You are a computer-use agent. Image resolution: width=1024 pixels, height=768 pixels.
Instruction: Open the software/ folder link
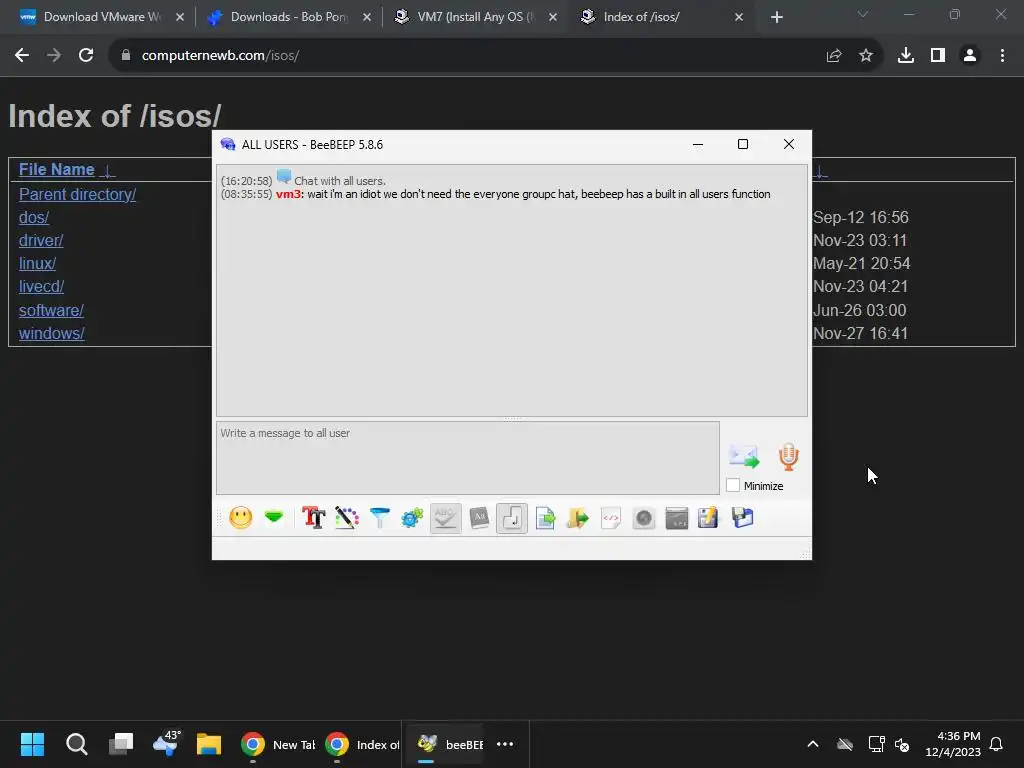pos(51,310)
